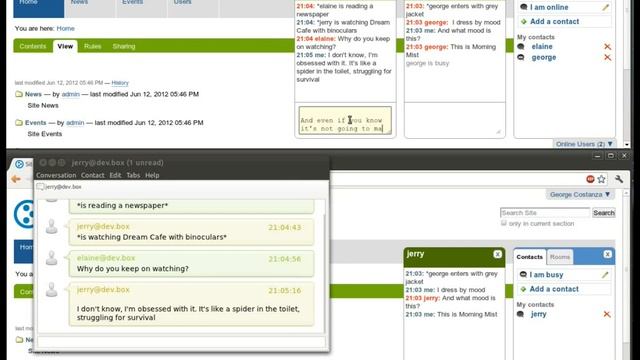The image size is (640, 360).
Task: Click 'I am busy' status text
Action: tap(546, 275)
